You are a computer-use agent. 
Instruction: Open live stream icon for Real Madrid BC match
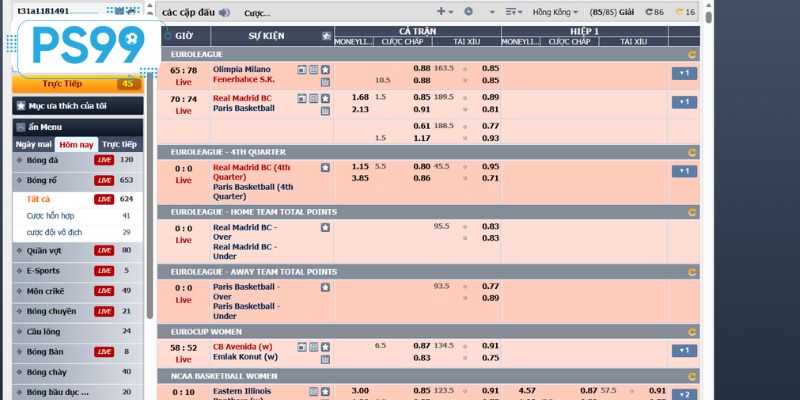pyautogui.click(x=302, y=98)
